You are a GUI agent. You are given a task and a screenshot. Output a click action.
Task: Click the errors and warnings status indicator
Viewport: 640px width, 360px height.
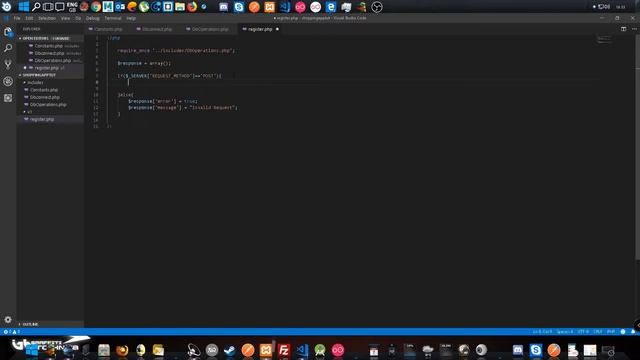pos(11,331)
